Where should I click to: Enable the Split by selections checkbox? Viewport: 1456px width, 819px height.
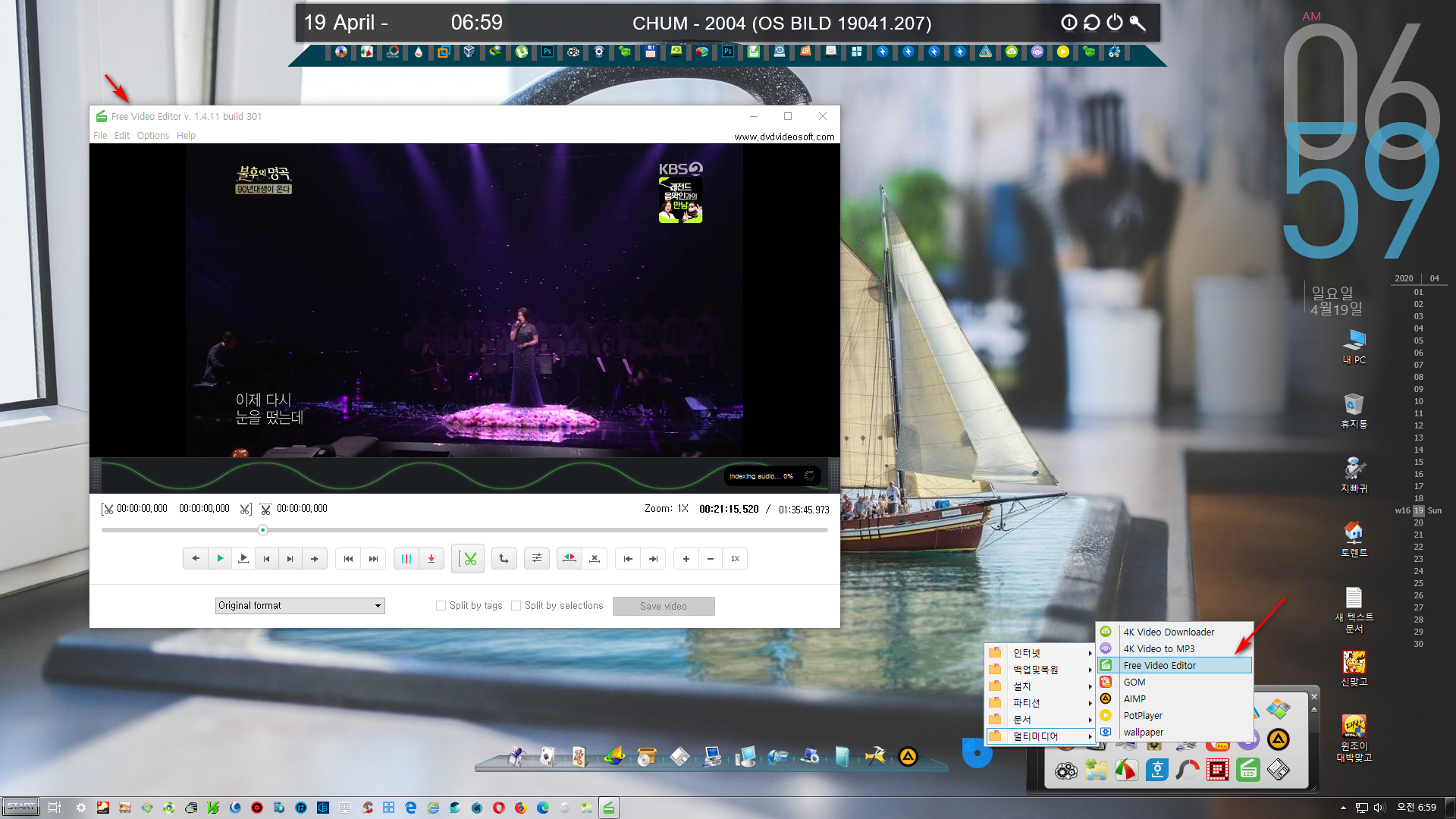tap(516, 606)
